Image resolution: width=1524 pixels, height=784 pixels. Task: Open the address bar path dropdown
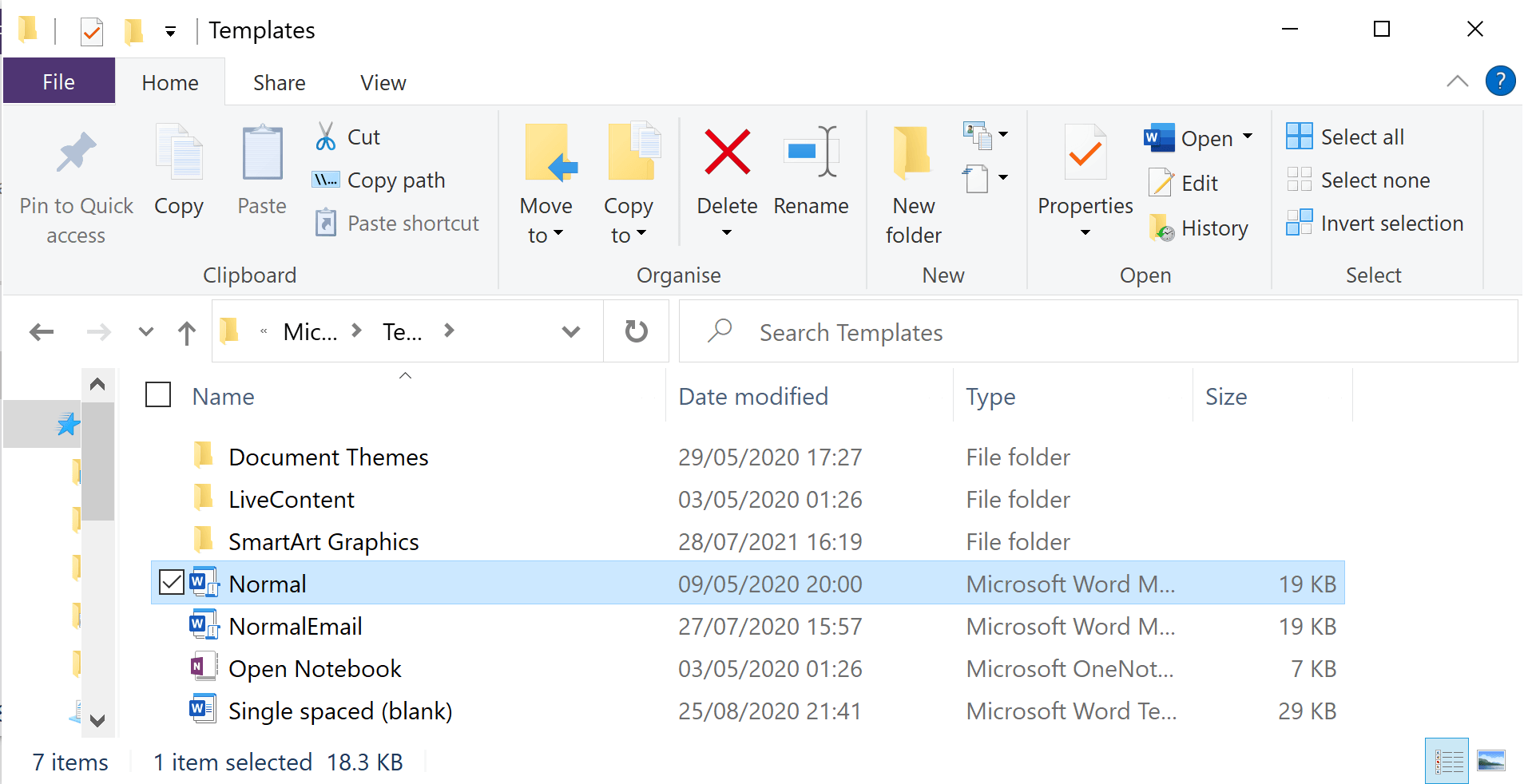(570, 331)
